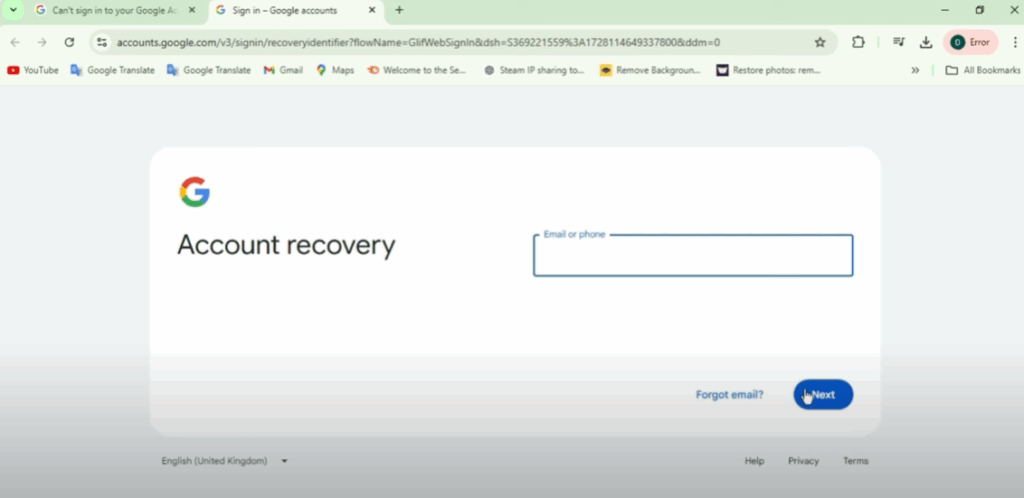
Task: Restore down the Chrome window
Action: (980, 10)
